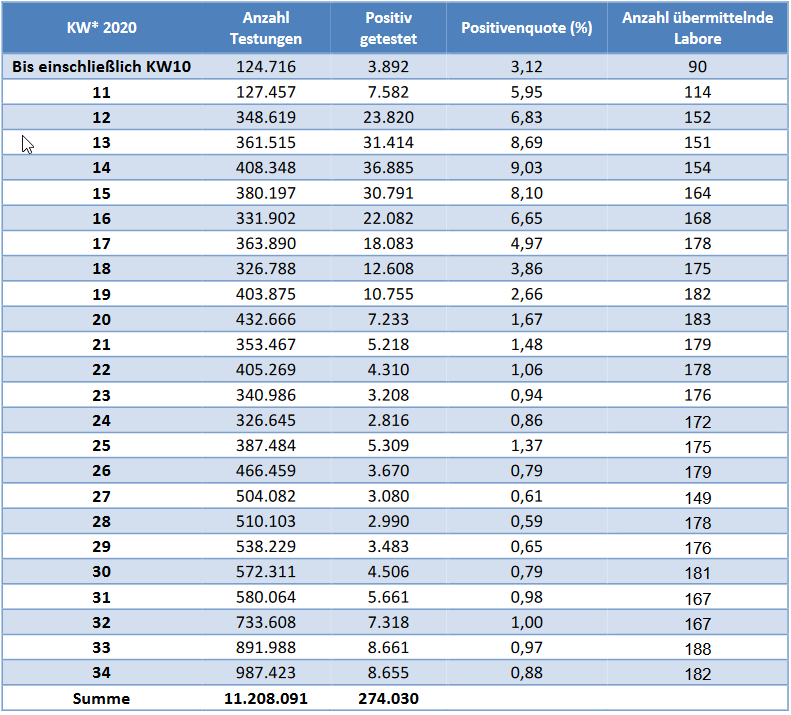
Task: Select the lab count cell showing 188
Action: click(x=697, y=649)
